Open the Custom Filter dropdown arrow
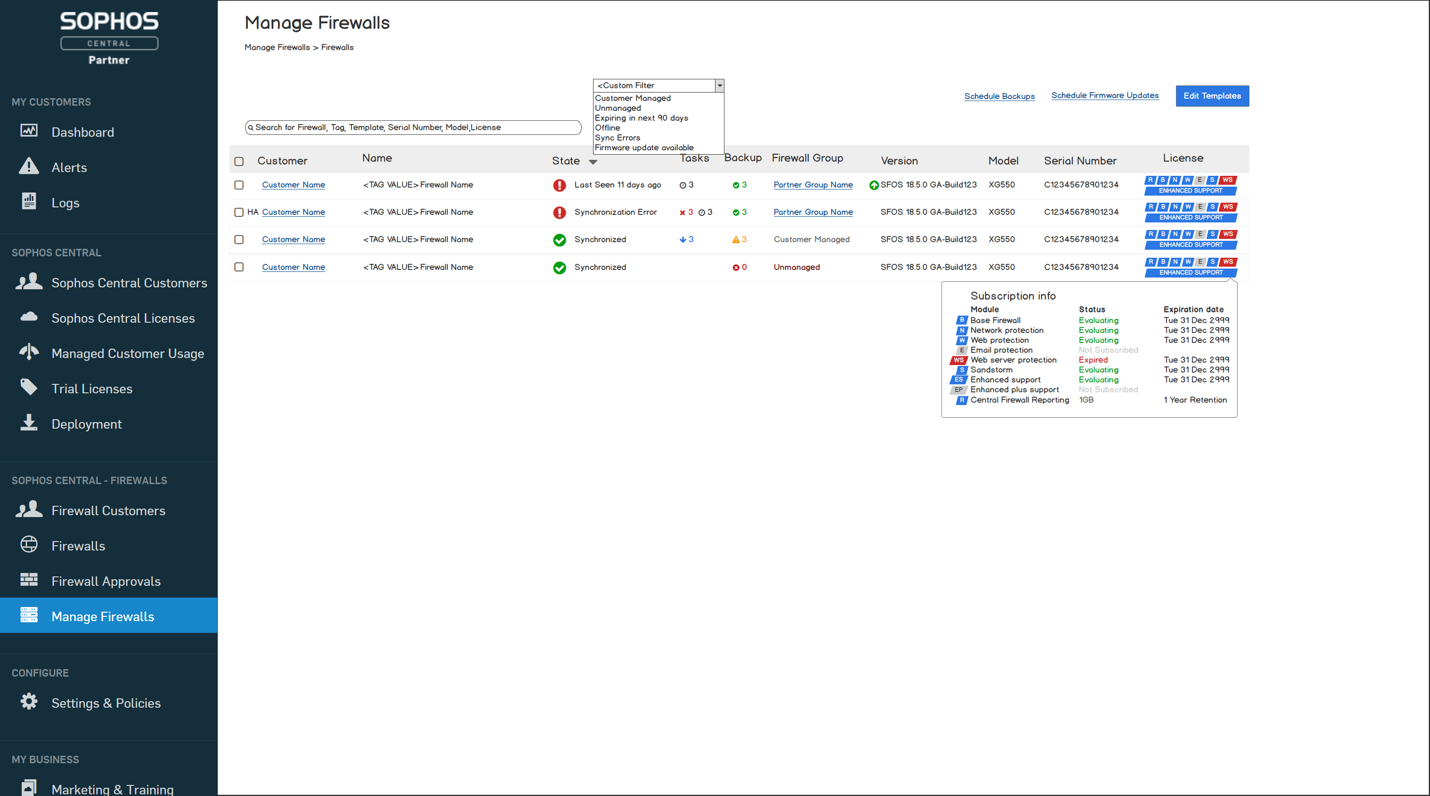 pyautogui.click(x=719, y=86)
